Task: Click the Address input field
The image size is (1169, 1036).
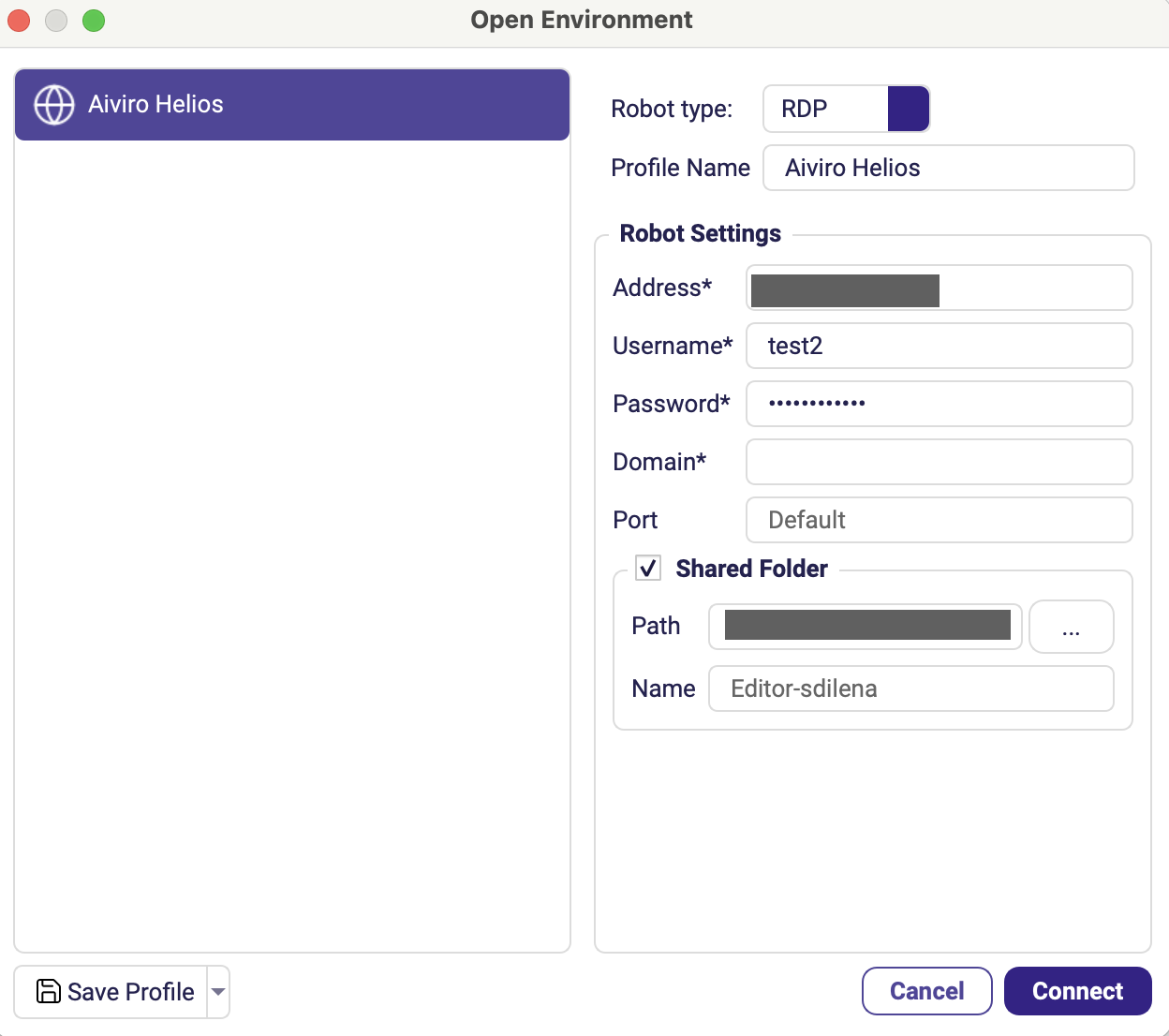Action: coord(940,288)
